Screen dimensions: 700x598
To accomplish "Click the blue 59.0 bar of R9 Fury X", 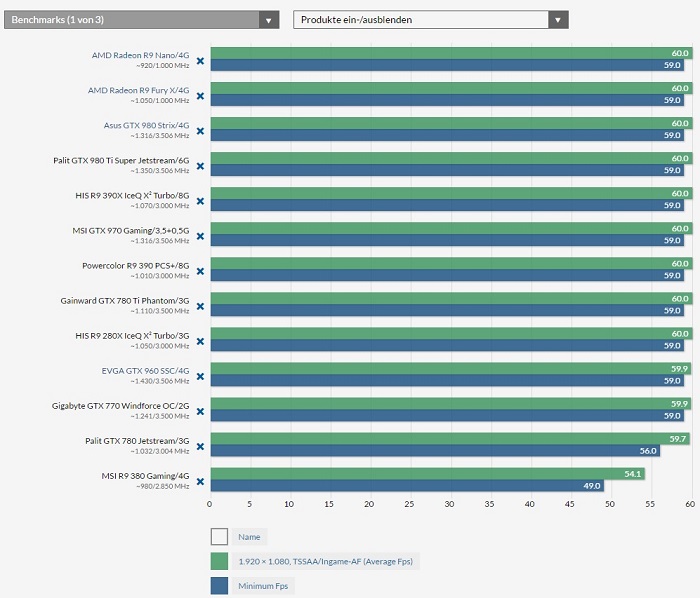I will (x=447, y=100).
